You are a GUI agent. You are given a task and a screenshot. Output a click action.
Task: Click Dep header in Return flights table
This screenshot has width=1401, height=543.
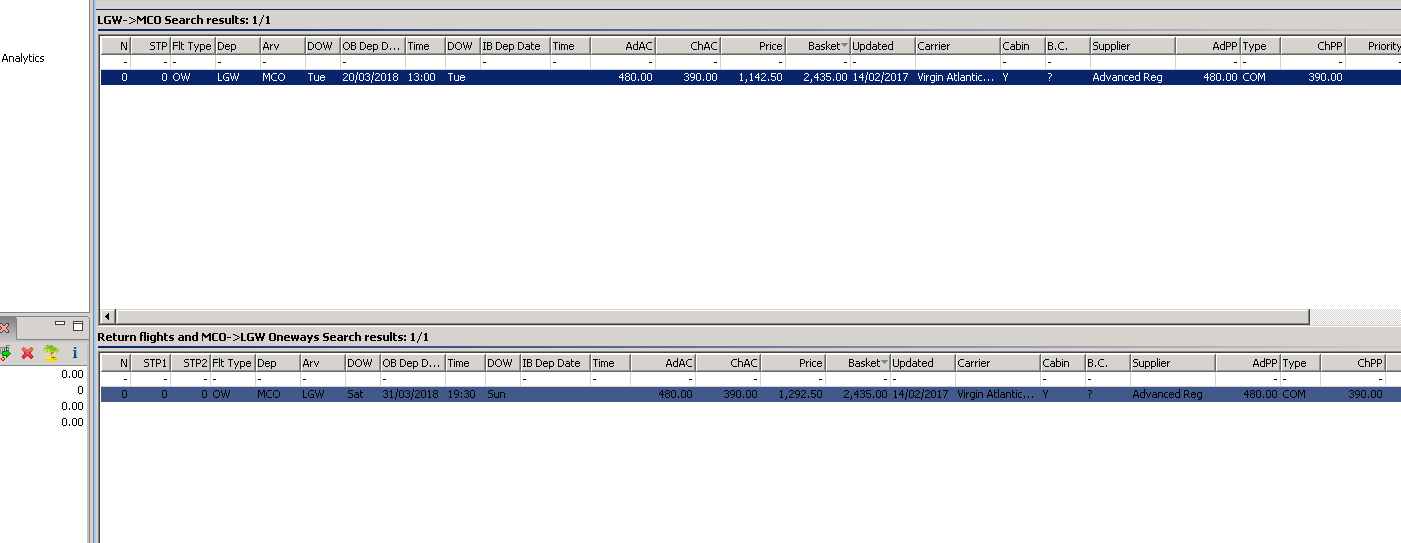[x=277, y=363]
